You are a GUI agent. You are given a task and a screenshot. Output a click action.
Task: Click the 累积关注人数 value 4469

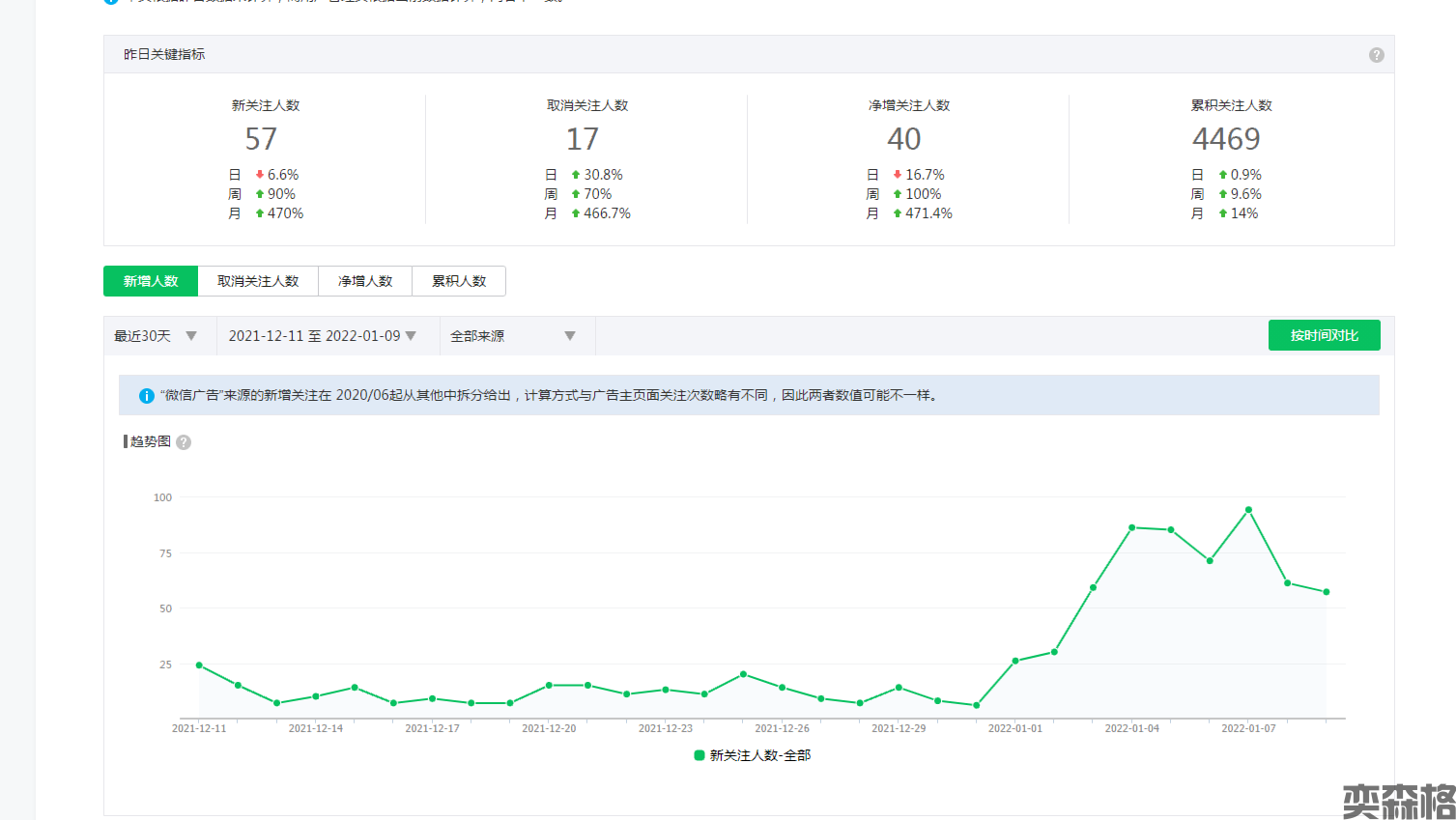click(1226, 139)
